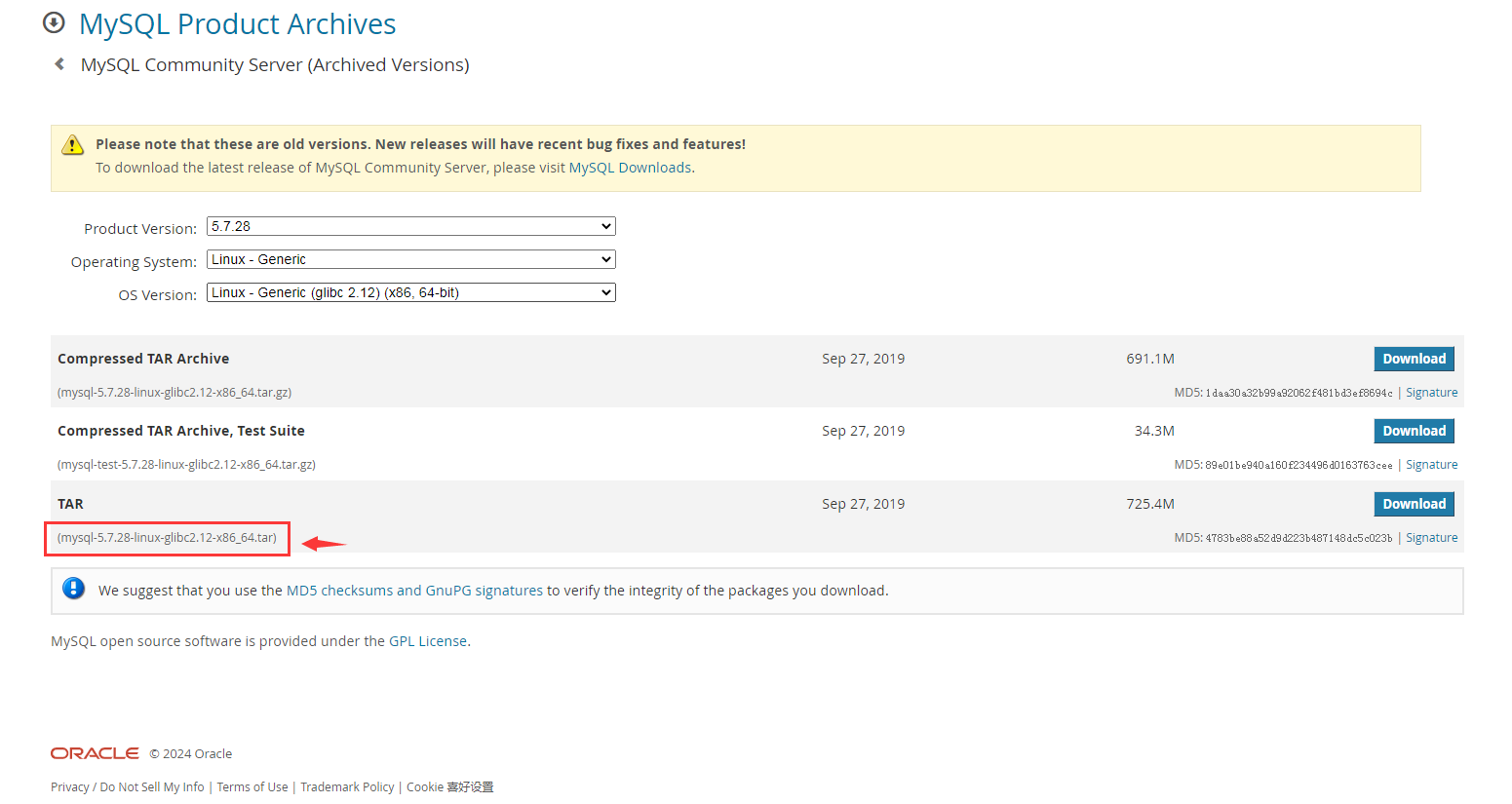Click the MySQL Product Archives heading
This screenshot has height=804, width=1512.
click(237, 24)
